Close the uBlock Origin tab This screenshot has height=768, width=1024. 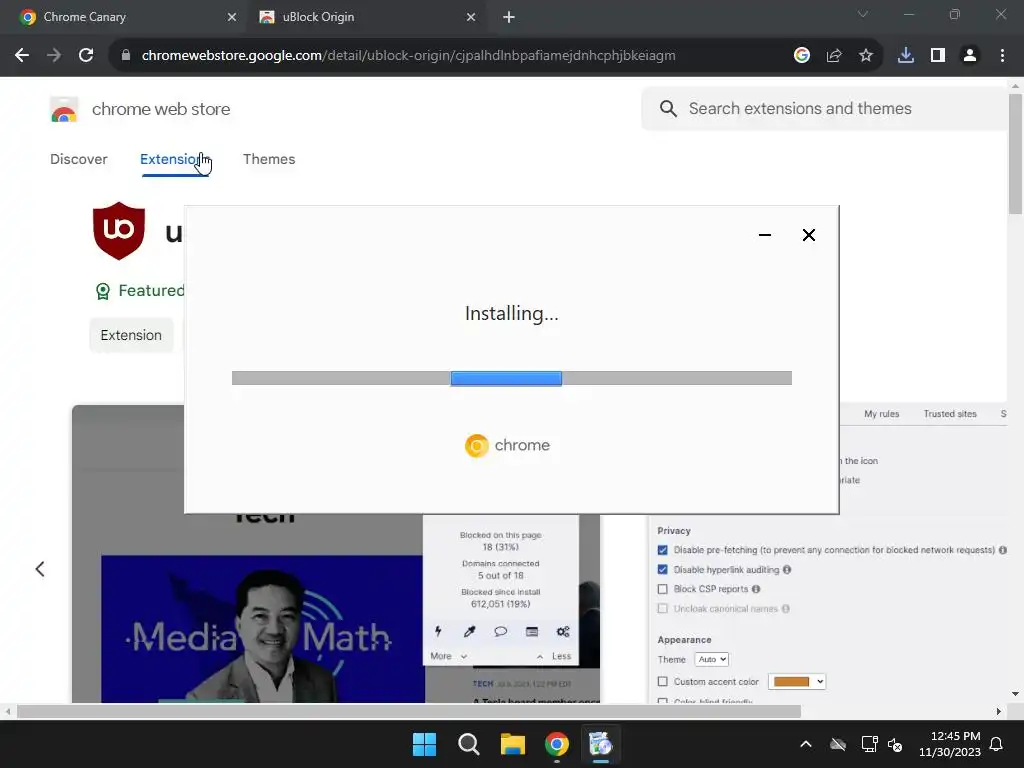tap(471, 17)
